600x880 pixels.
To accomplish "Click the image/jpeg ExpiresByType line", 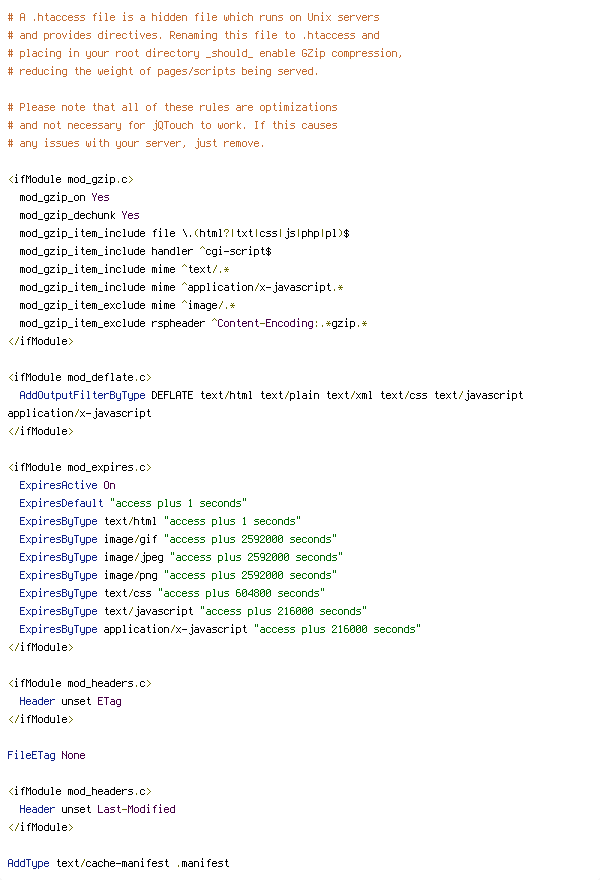I will pyautogui.click(x=181, y=557).
